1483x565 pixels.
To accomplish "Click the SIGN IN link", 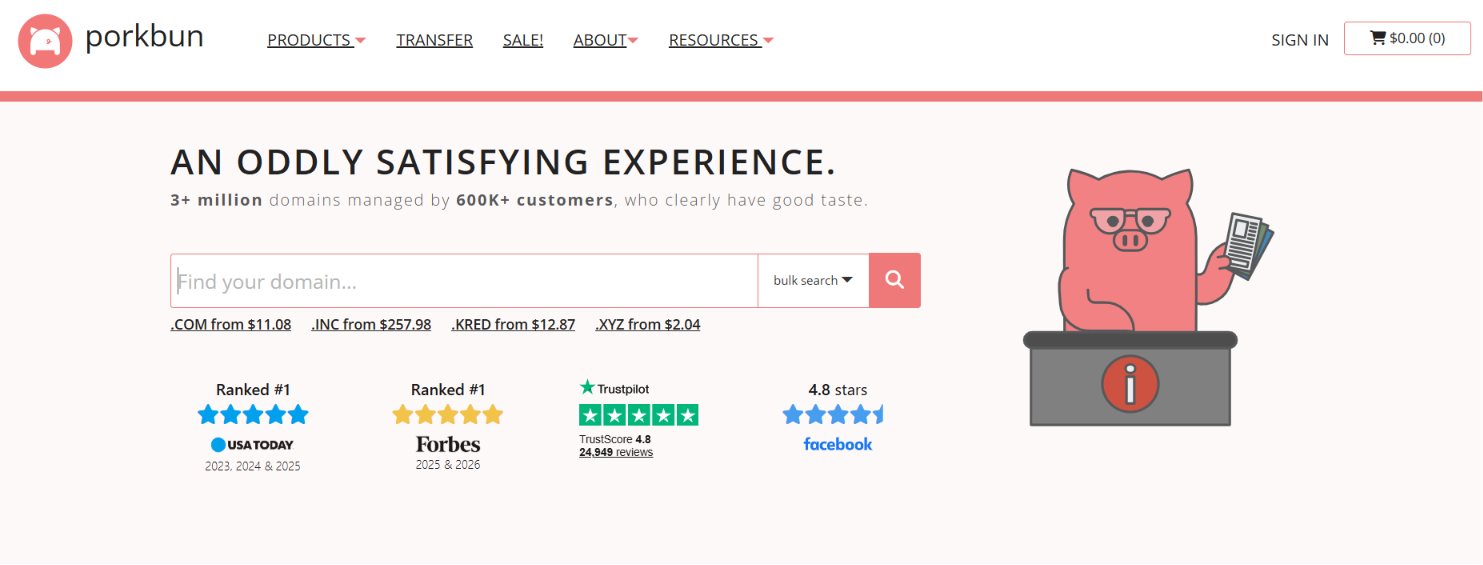I will coord(1300,40).
